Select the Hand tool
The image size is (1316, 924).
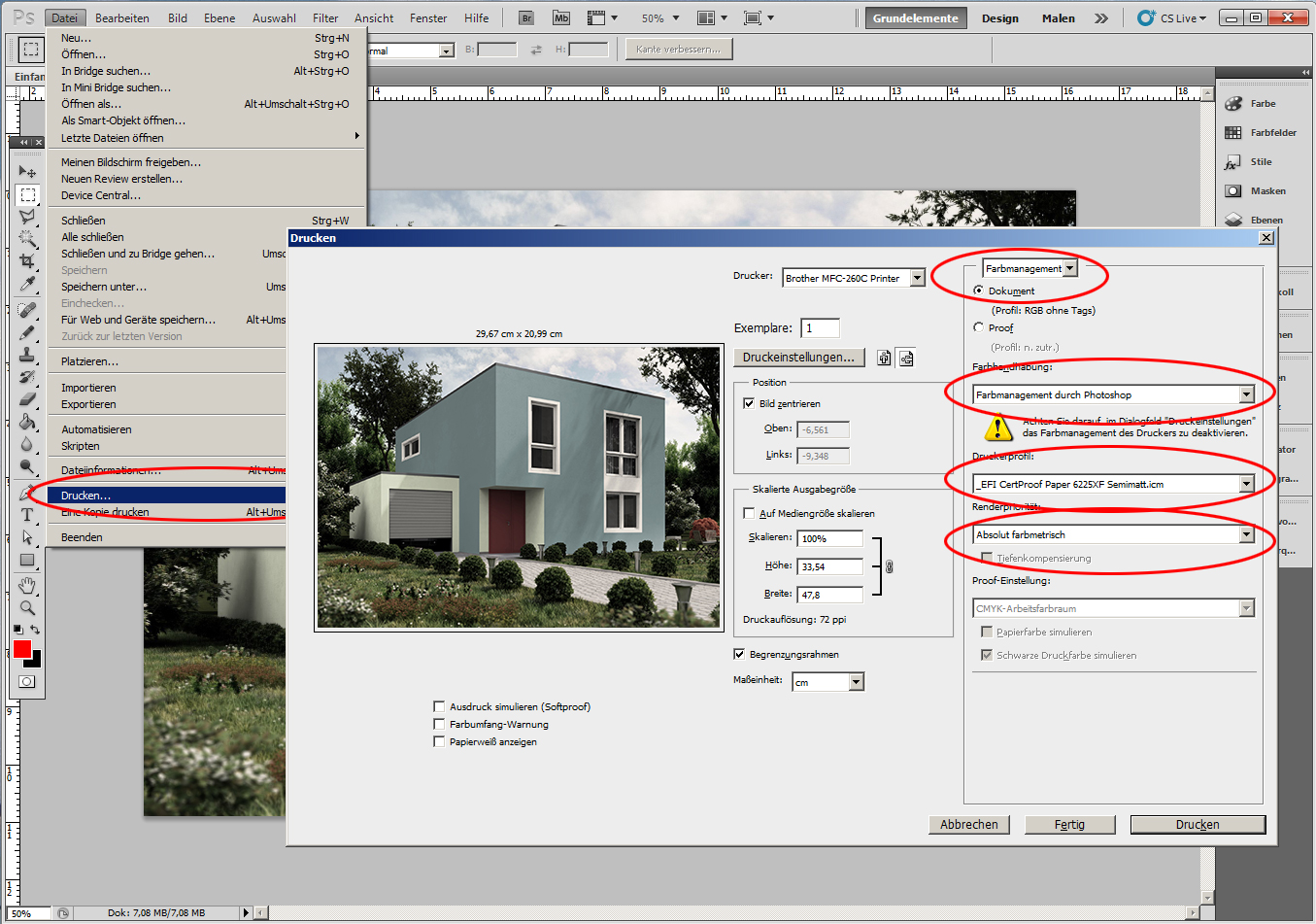coord(27,585)
